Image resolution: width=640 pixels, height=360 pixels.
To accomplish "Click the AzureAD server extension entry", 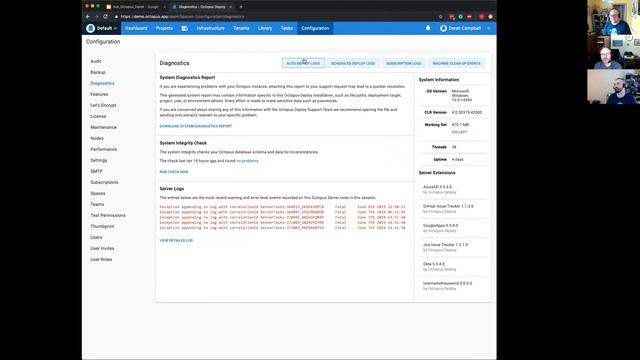I will (x=453, y=189).
